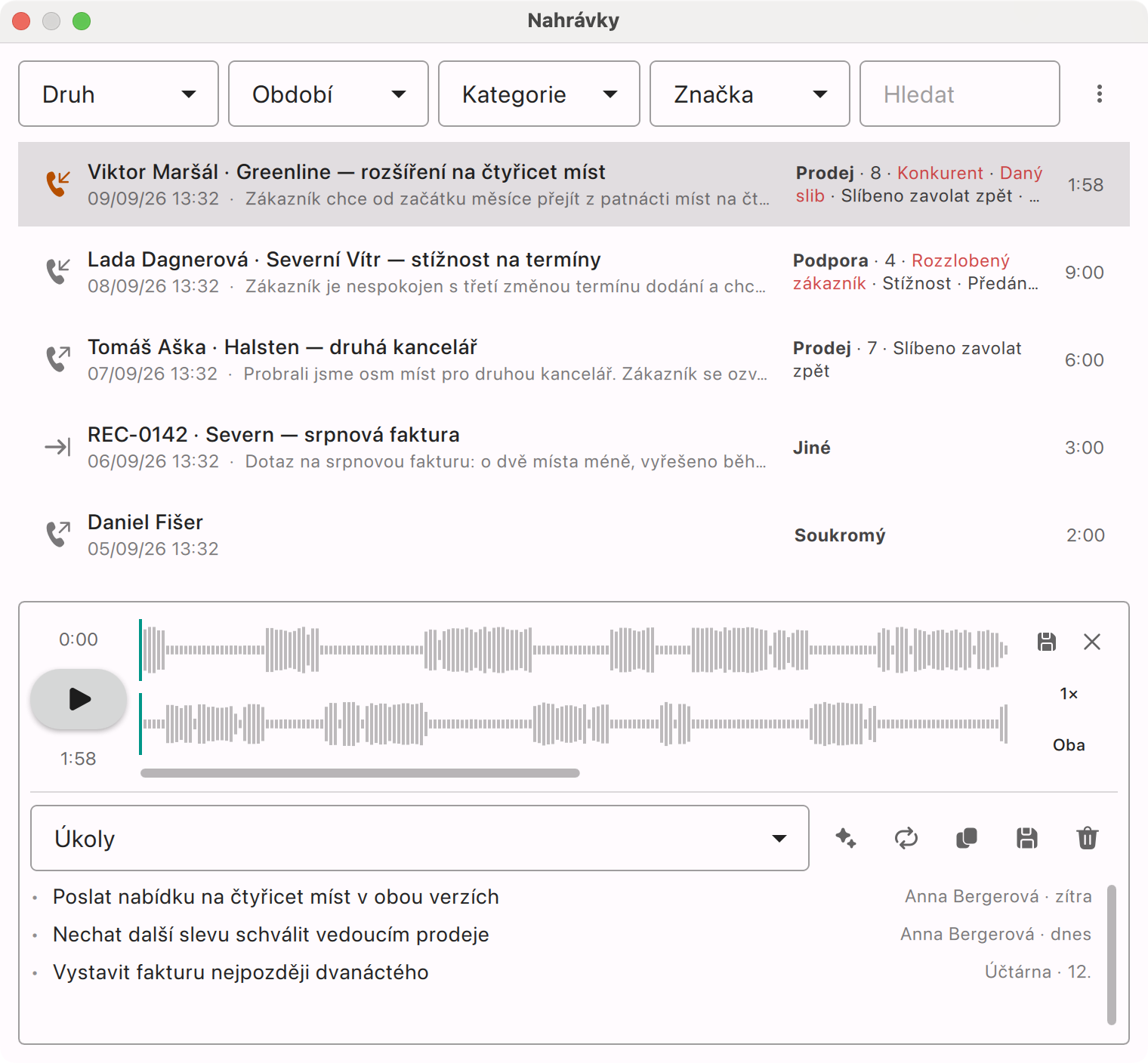Click task 'Vystavit fakturu nejpozději dvanáctého'

[x=241, y=972]
